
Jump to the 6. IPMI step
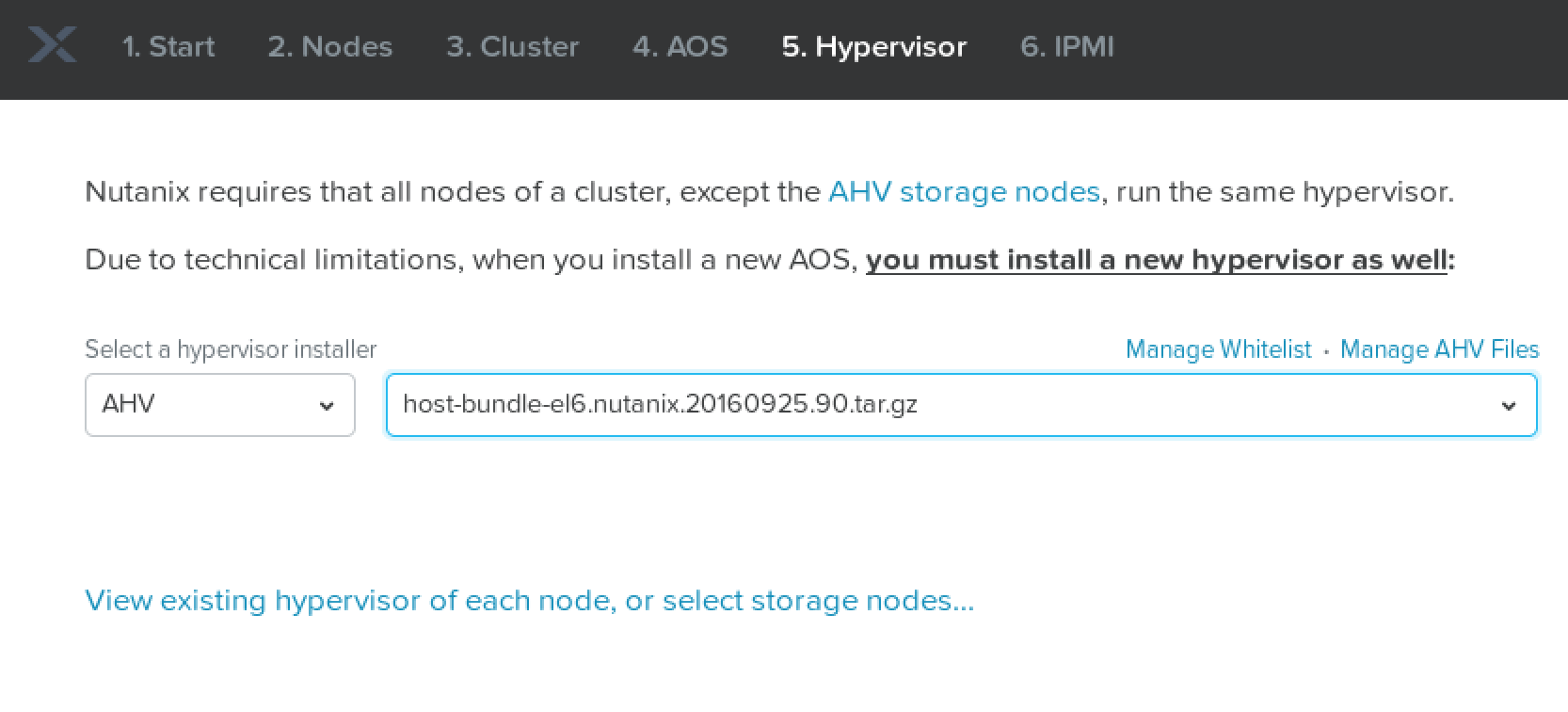point(1066,47)
